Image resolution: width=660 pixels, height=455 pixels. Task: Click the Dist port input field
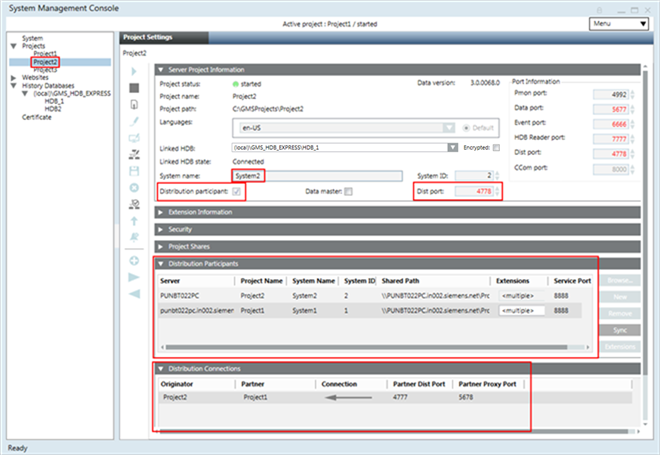coord(475,191)
